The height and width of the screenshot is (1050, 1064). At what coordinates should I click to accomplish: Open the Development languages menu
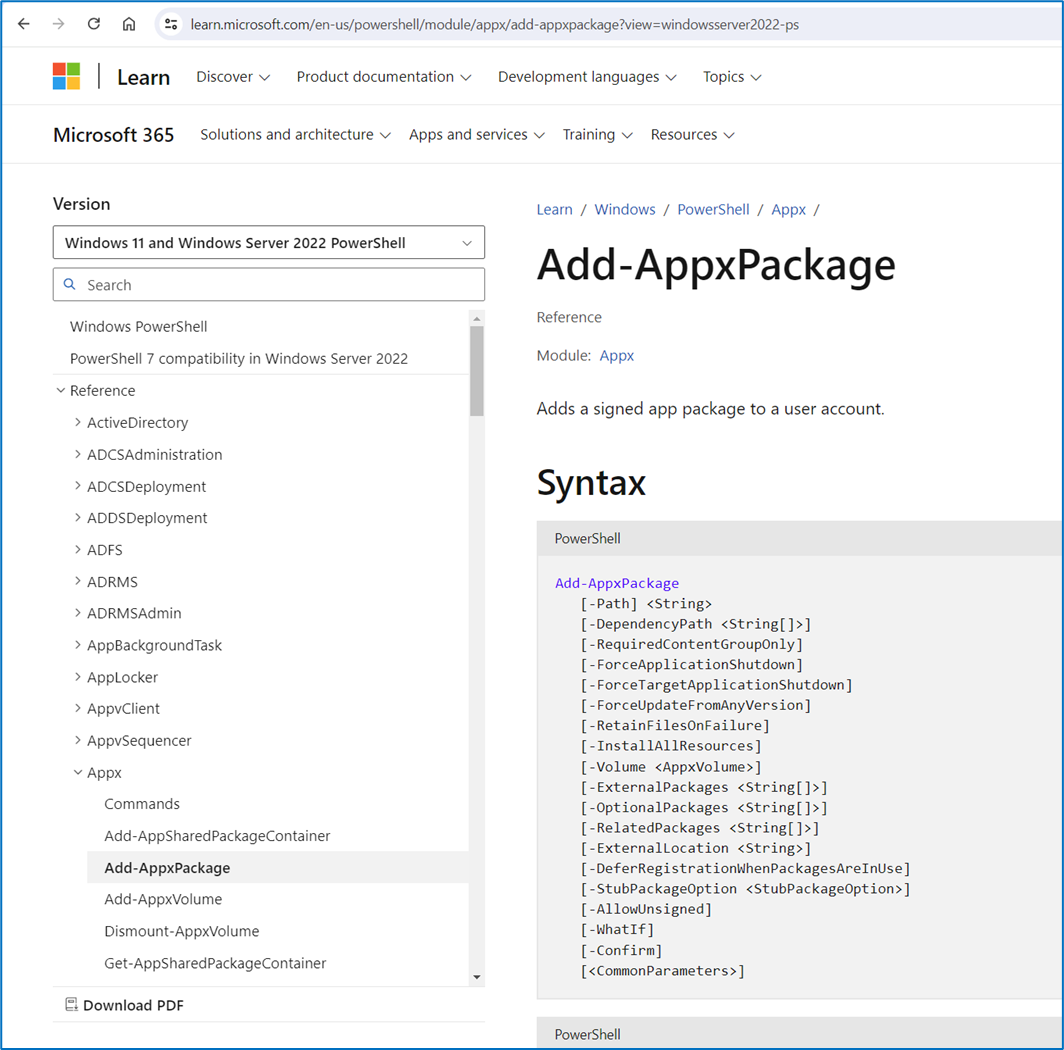pyautogui.click(x=586, y=77)
